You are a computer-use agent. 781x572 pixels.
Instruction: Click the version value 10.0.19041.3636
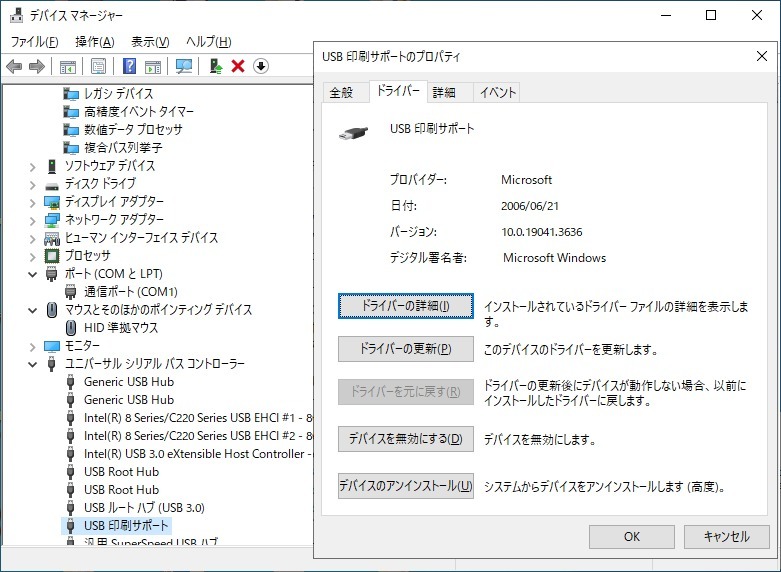coord(541,232)
